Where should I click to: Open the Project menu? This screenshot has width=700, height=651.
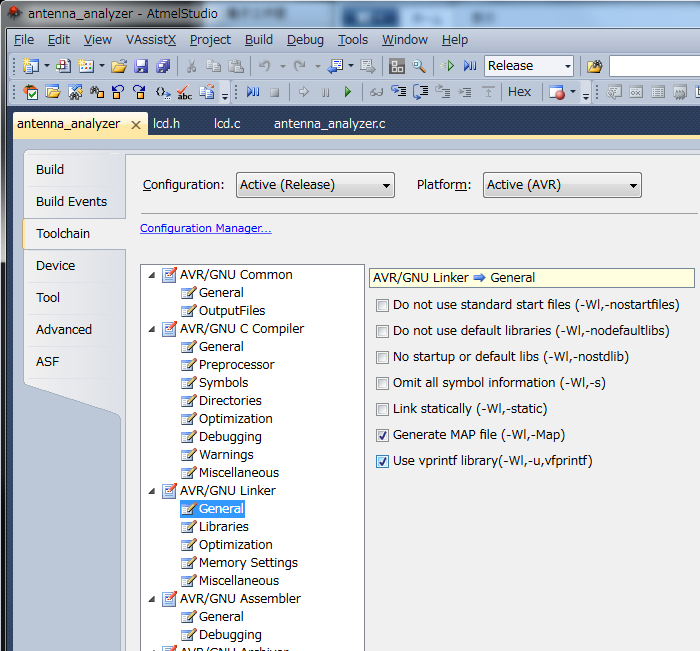(210, 40)
